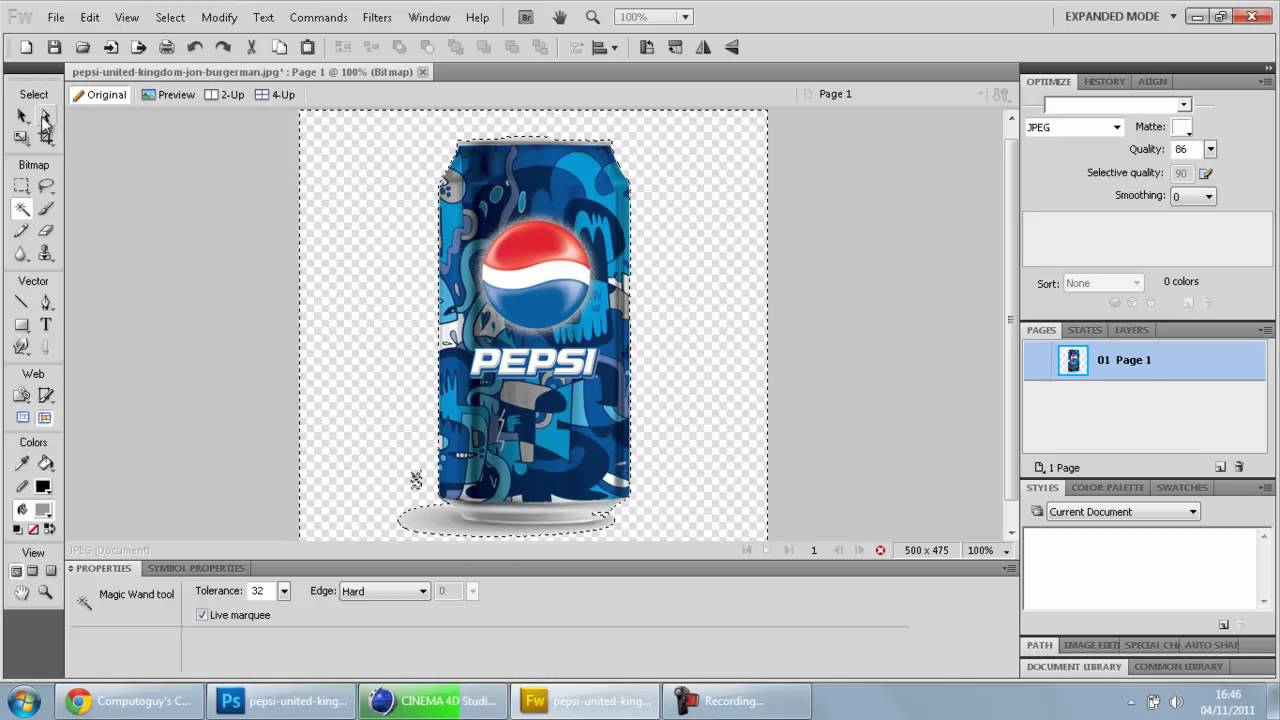Expand the JPEG export format dropdown
Screen dimensions: 1280x720
pos(1074,127)
